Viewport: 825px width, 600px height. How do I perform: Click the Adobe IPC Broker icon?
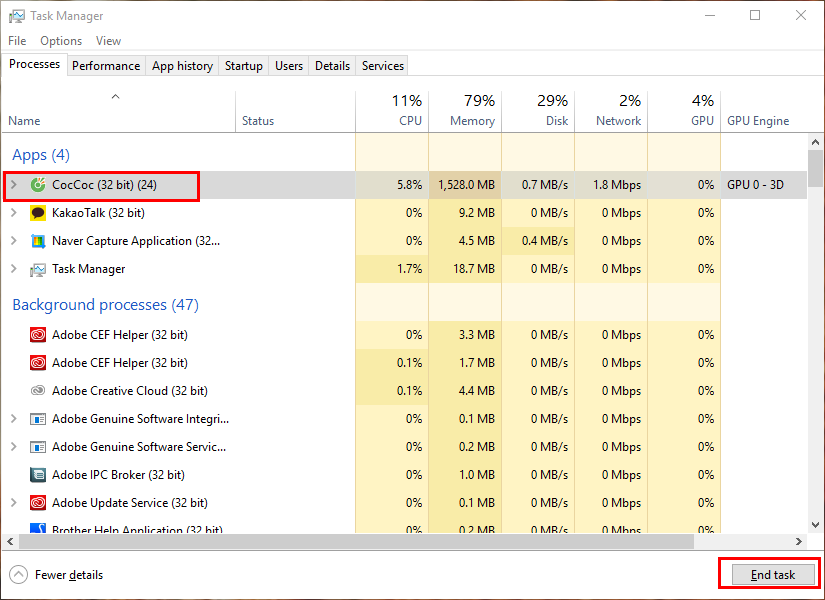37,474
